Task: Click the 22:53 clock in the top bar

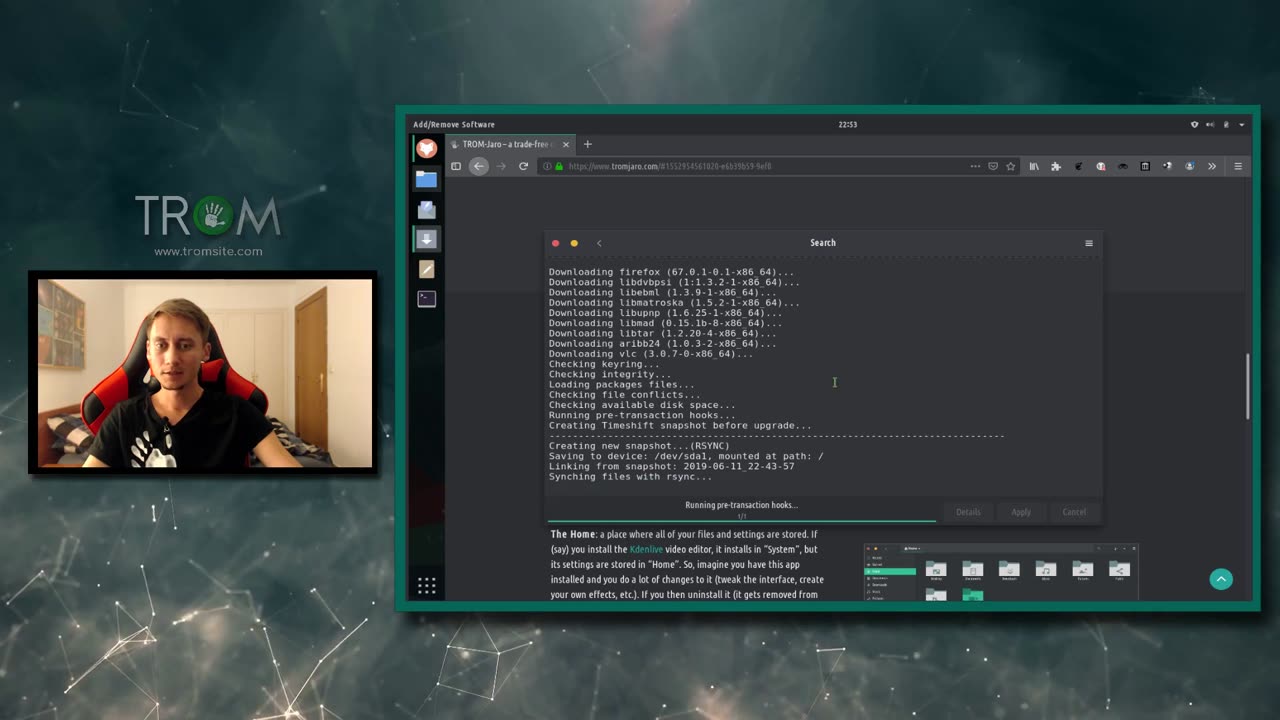Action: tap(847, 125)
